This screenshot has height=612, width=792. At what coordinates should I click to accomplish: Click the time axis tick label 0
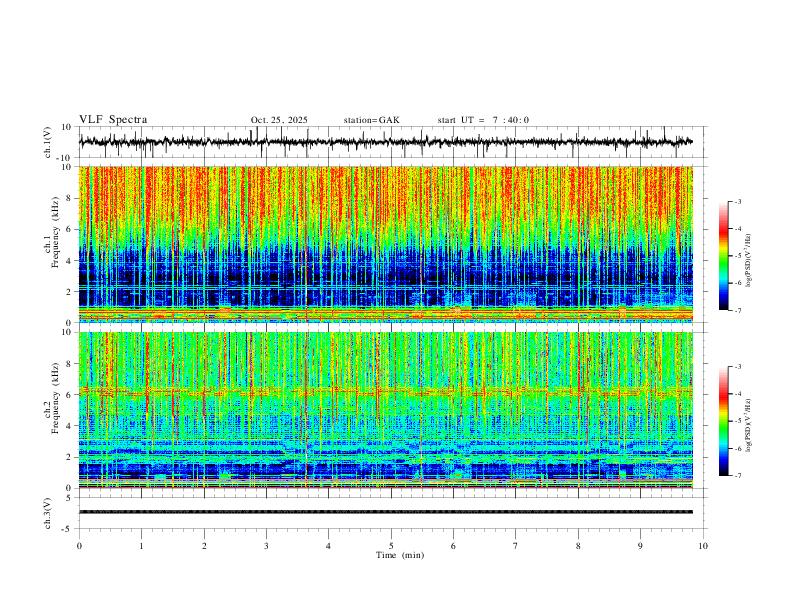79,546
